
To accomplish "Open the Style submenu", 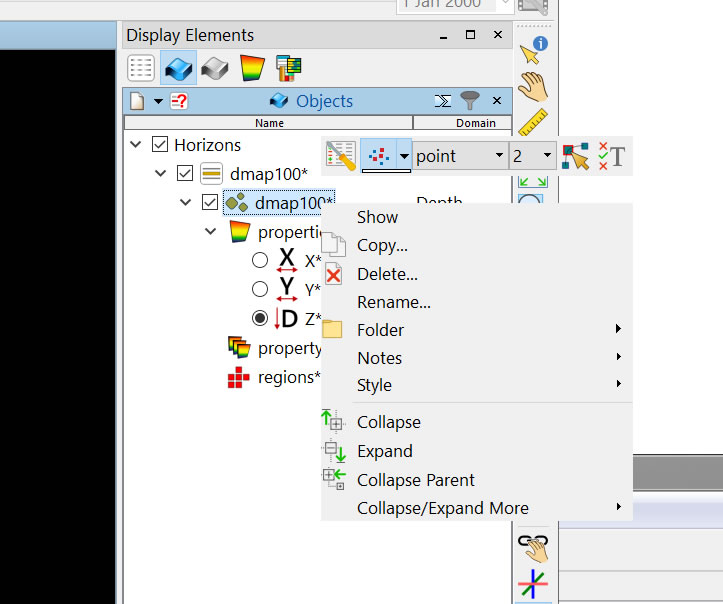I will (x=374, y=385).
